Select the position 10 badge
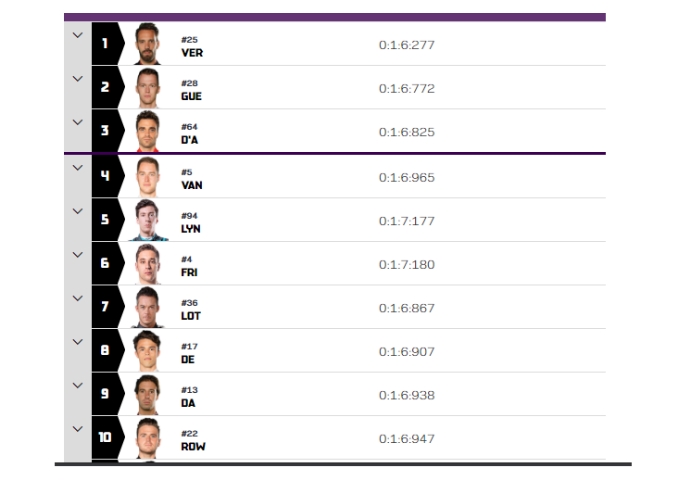Screen dimensions: 690x480 (x=108, y=437)
